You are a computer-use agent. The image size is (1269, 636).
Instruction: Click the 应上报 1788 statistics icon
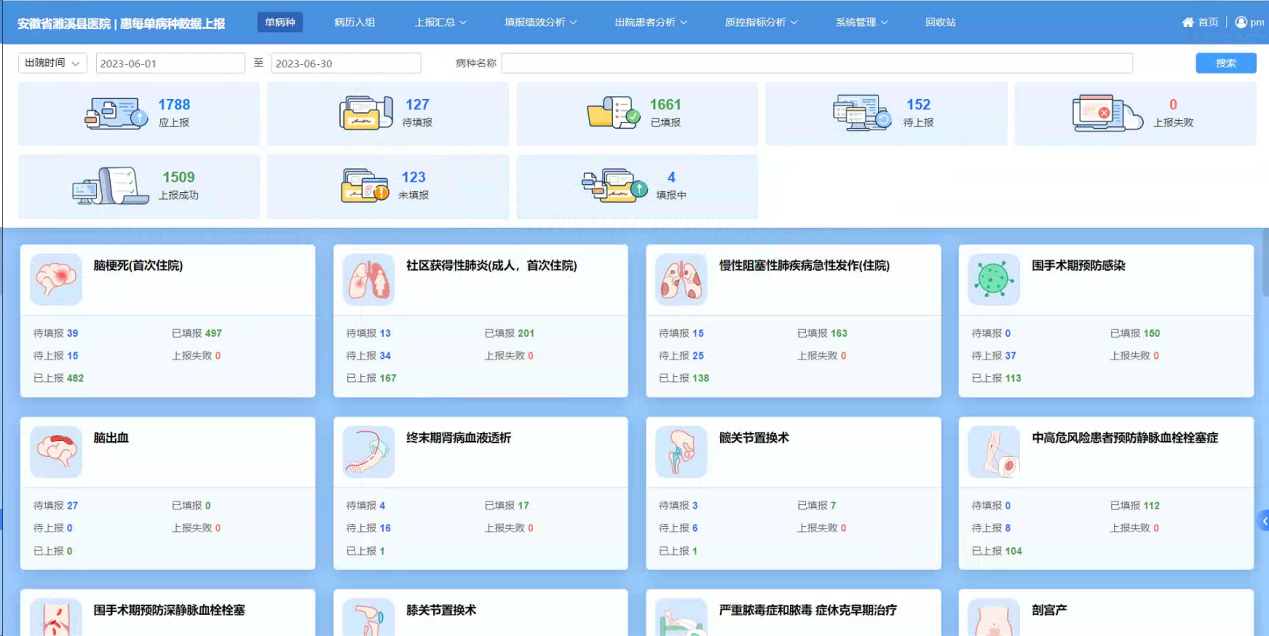click(x=116, y=113)
